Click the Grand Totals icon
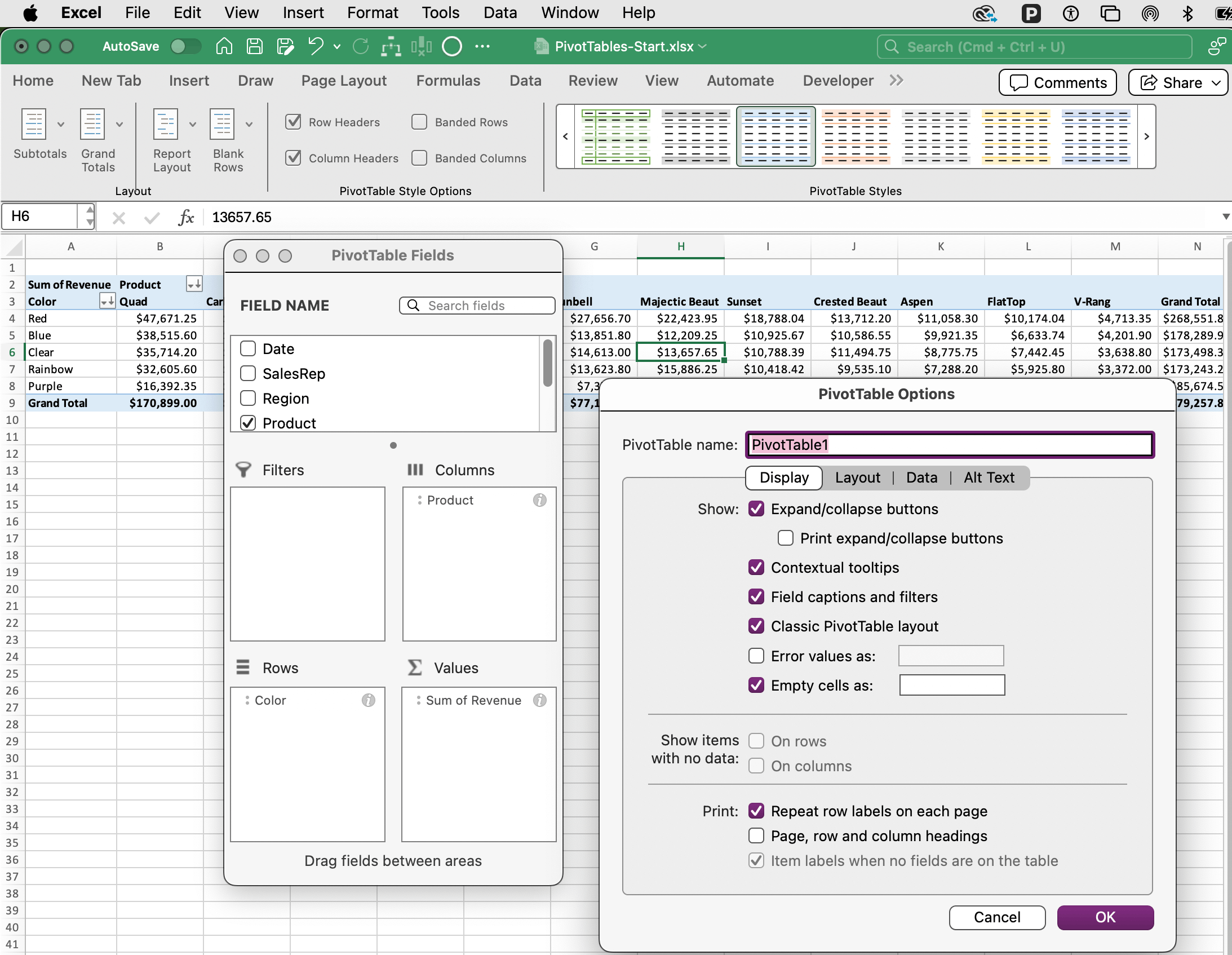 point(92,123)
